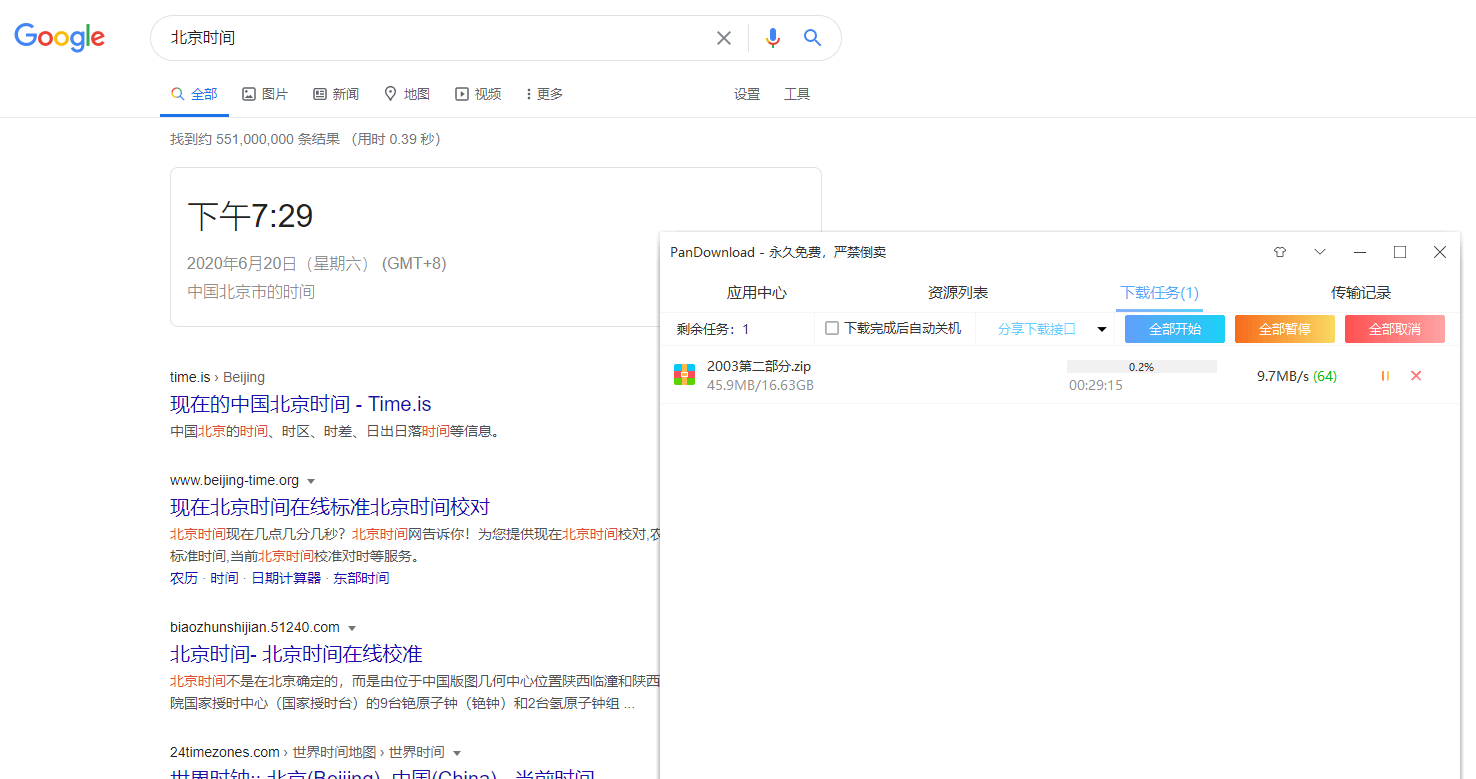Switch to 传输记录 tab
The image size is (1476, 779).
pyautogui.click(x=1360, y=293)
